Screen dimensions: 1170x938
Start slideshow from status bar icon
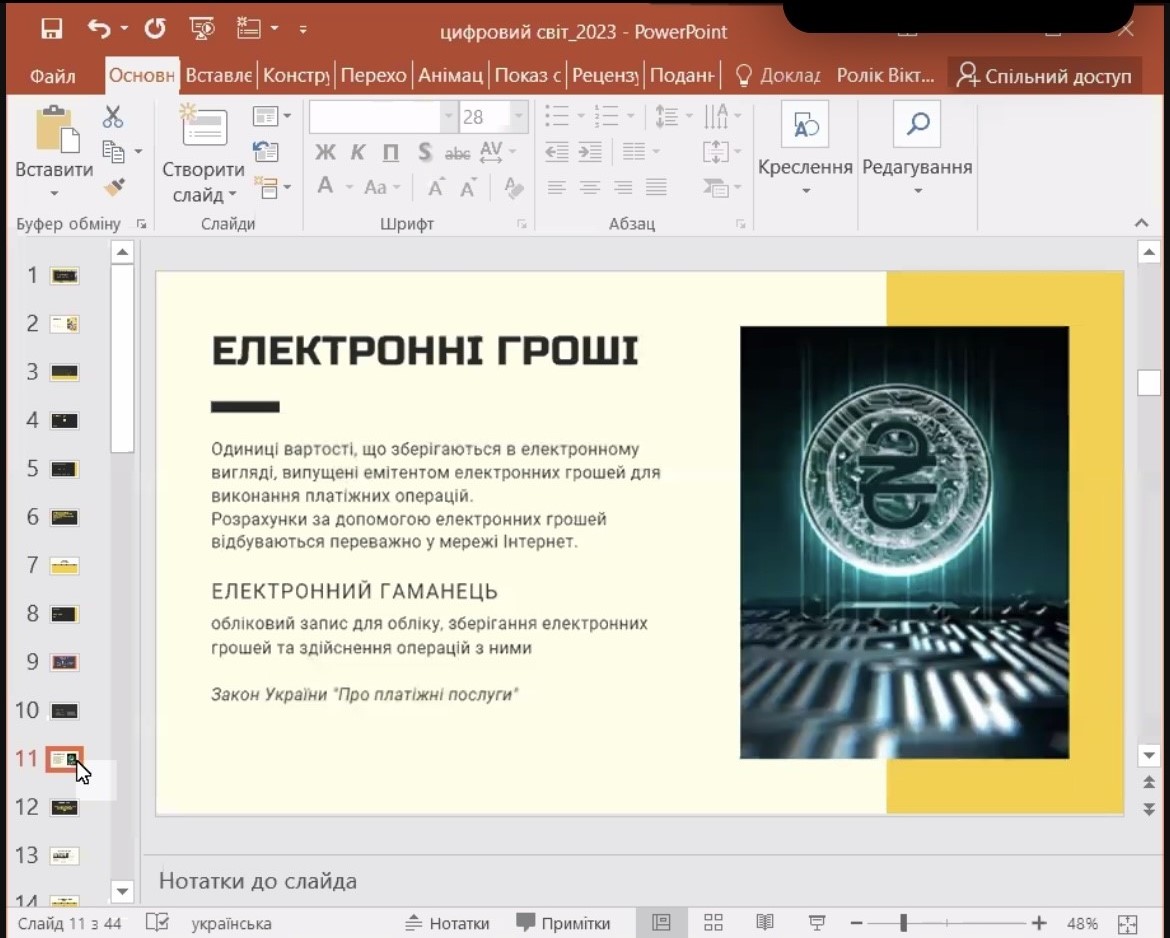coord(816,923)
